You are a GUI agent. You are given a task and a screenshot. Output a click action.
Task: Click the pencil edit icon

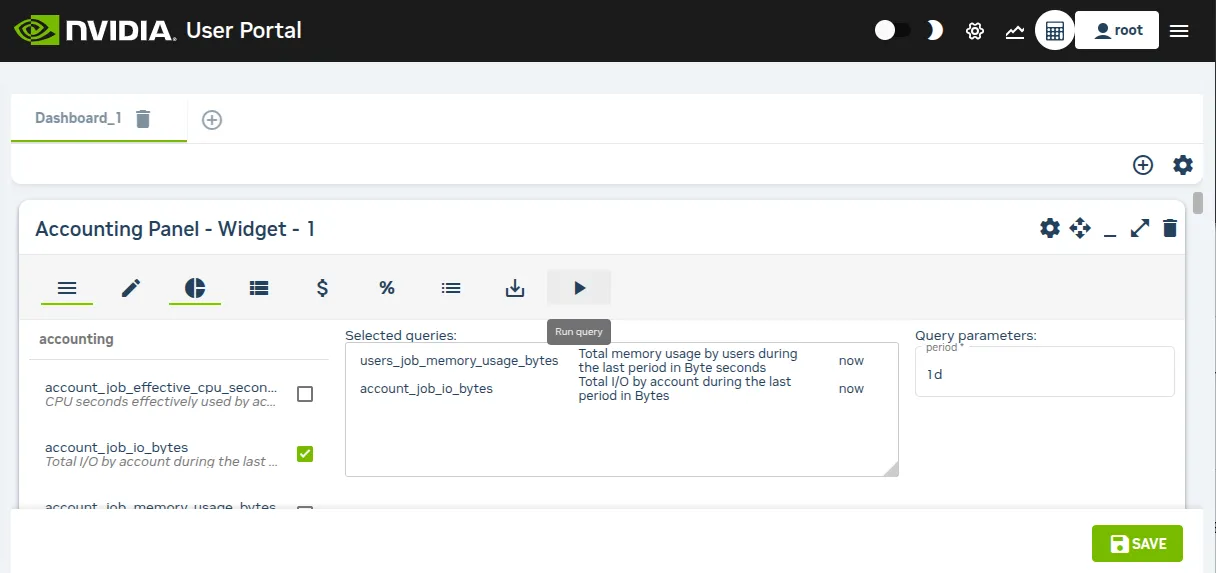tap(131, 288)
